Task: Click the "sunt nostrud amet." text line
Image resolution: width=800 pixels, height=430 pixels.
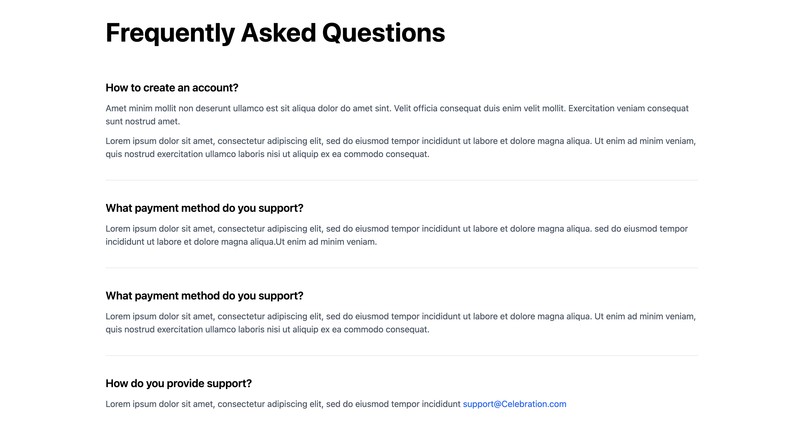Action: point(142,121)
